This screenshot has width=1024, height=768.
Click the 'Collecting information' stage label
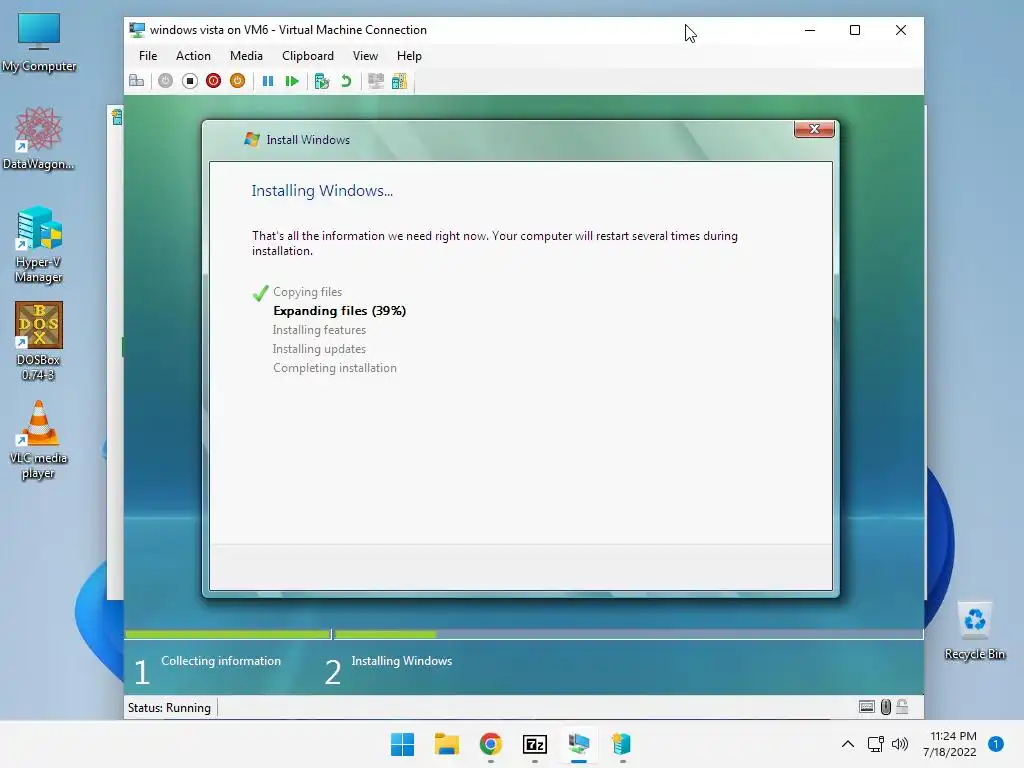click(221, 661)
